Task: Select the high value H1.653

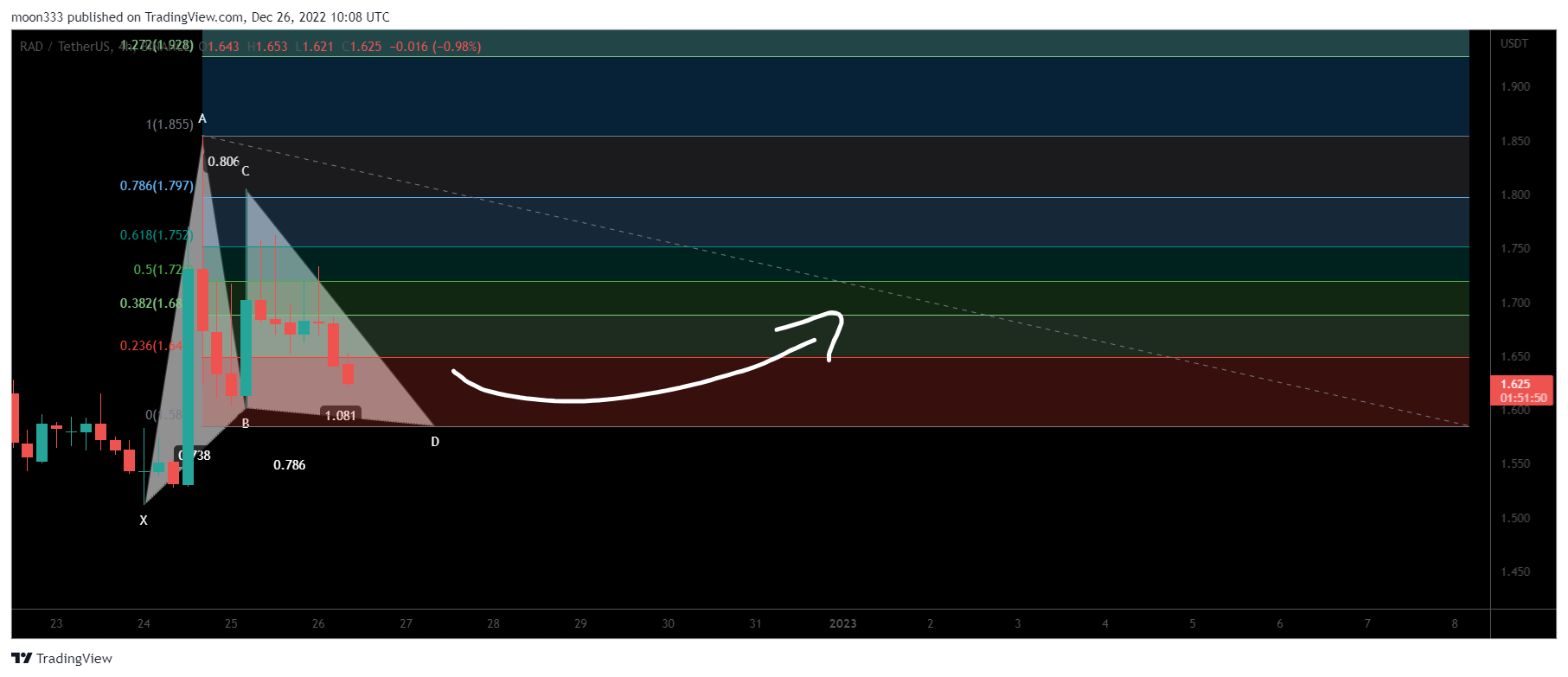Action: (x=267, y=47)
